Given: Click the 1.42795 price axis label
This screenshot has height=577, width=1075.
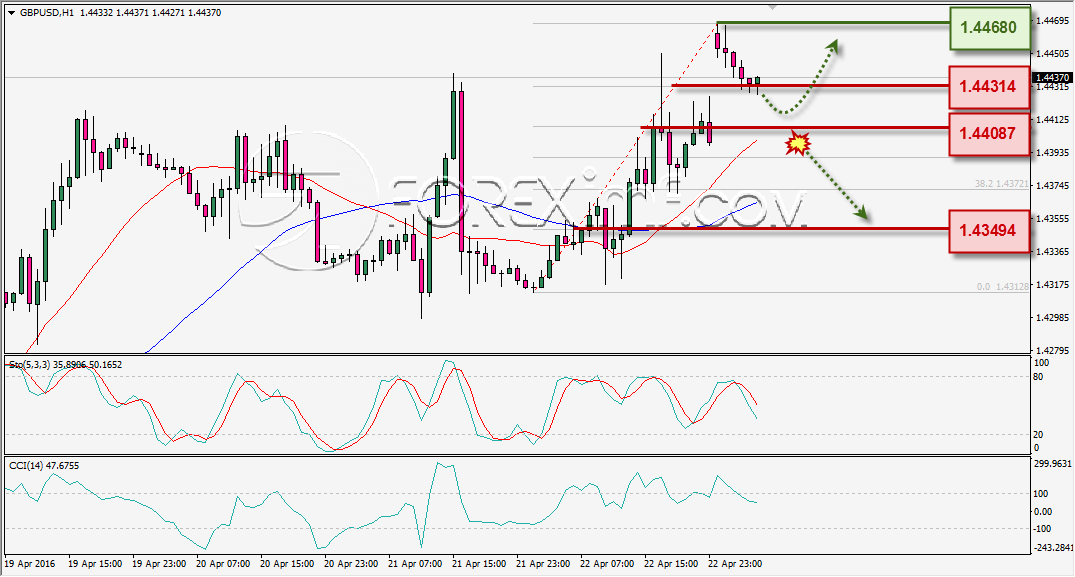Looking at the screenshot, I should [1052, 350].
